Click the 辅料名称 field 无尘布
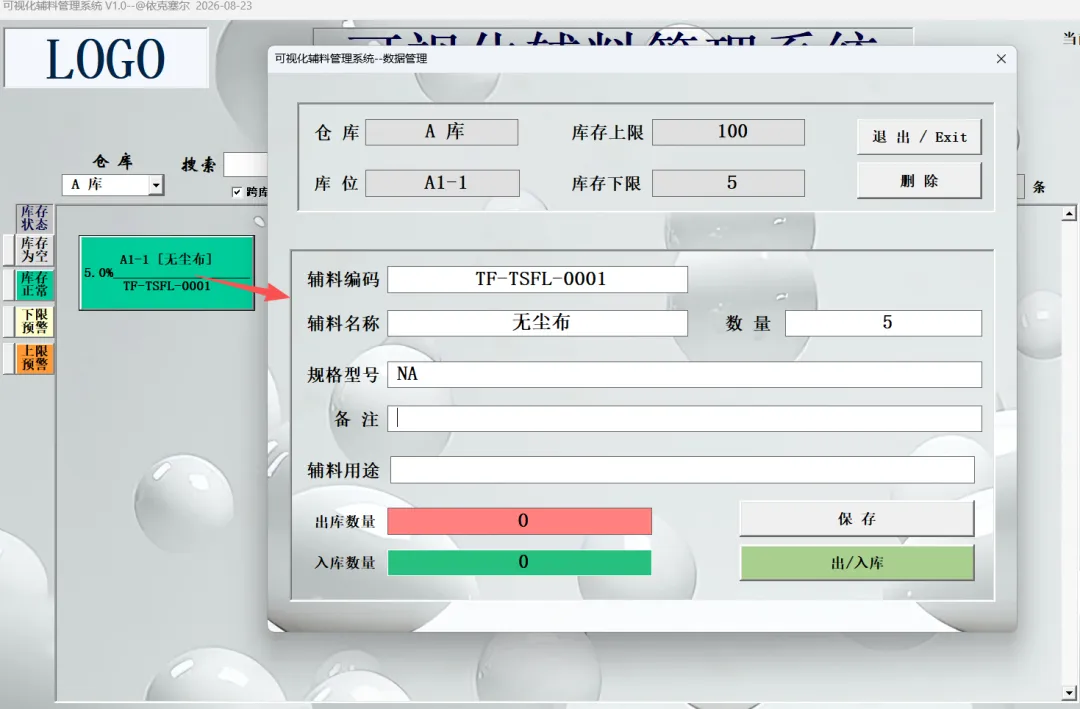Screen dimensions: 1080x709 [x=537, y=323]
